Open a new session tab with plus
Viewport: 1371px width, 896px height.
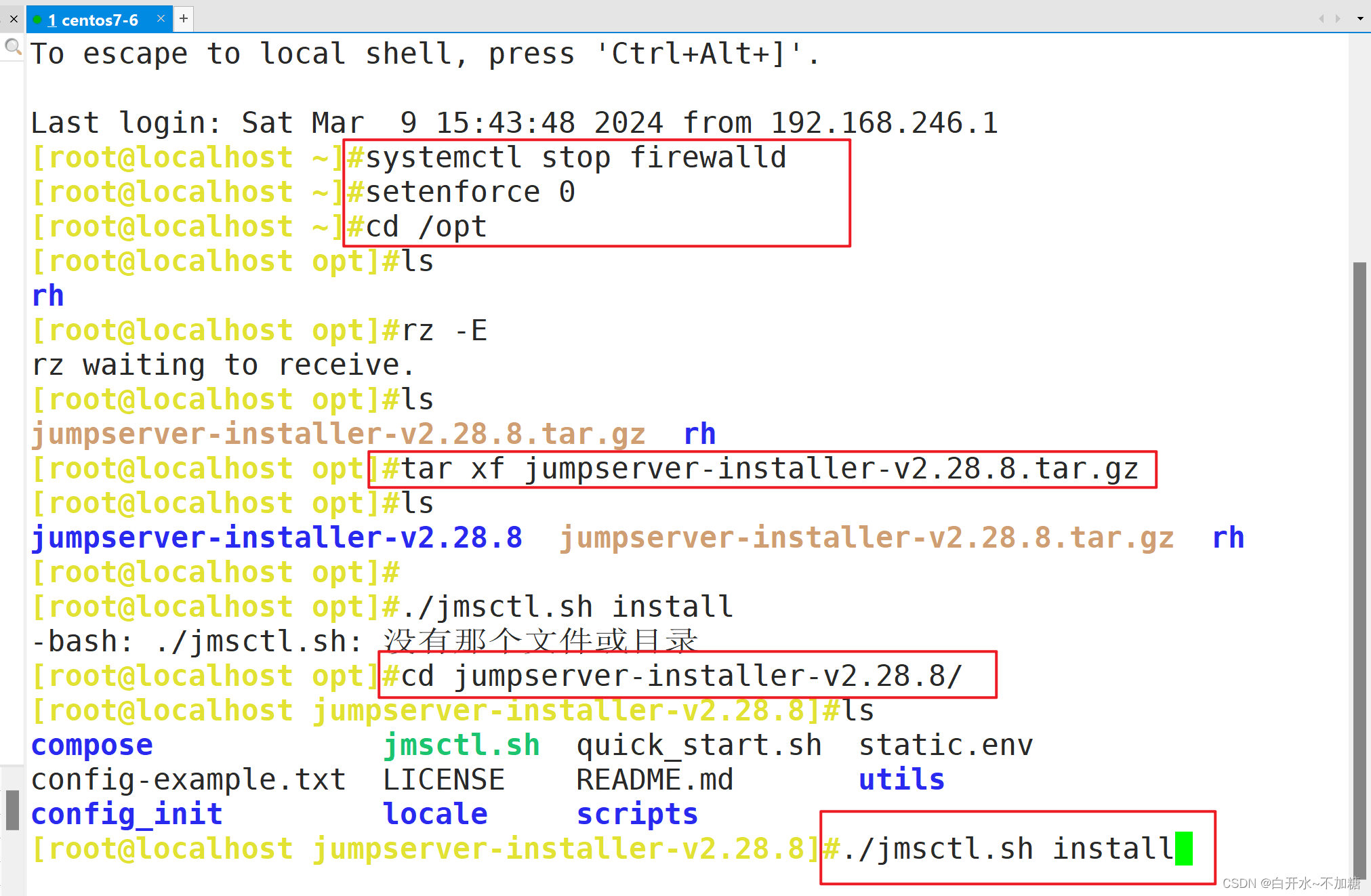(x=184, y=19)
